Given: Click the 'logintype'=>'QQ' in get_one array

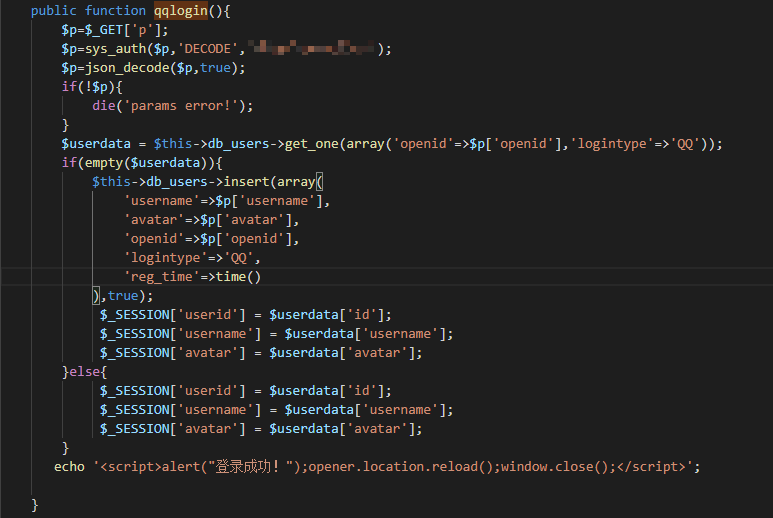Looking at the screenshot, I should pyautogui.click(x=635, y=144).
